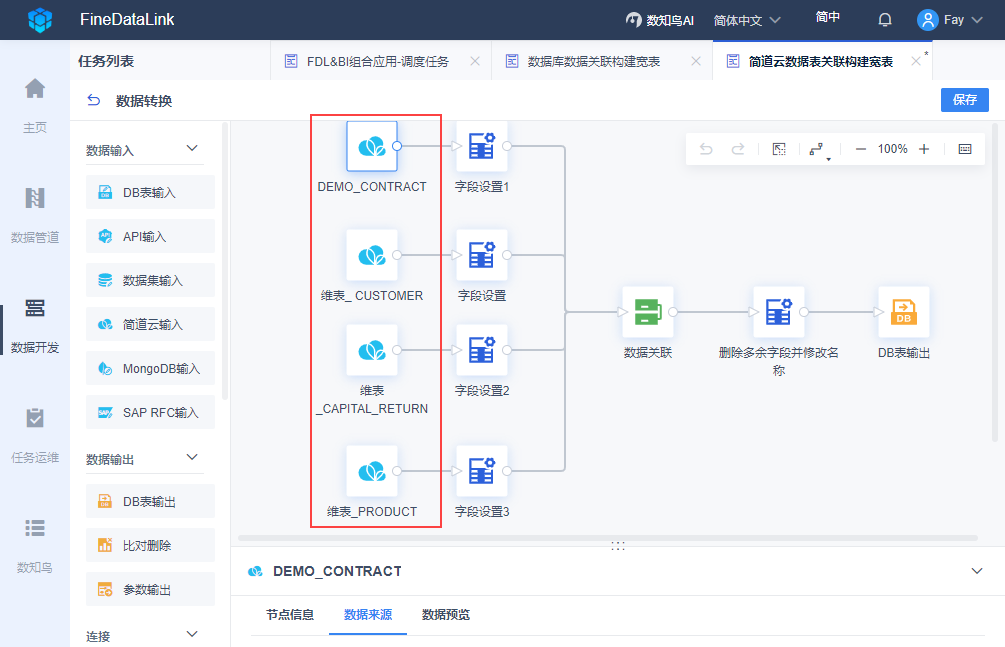Viewport: 1005px width, 647px height.
Task: Select the 删除多余字段并修改名称 node
Action: 778,312
